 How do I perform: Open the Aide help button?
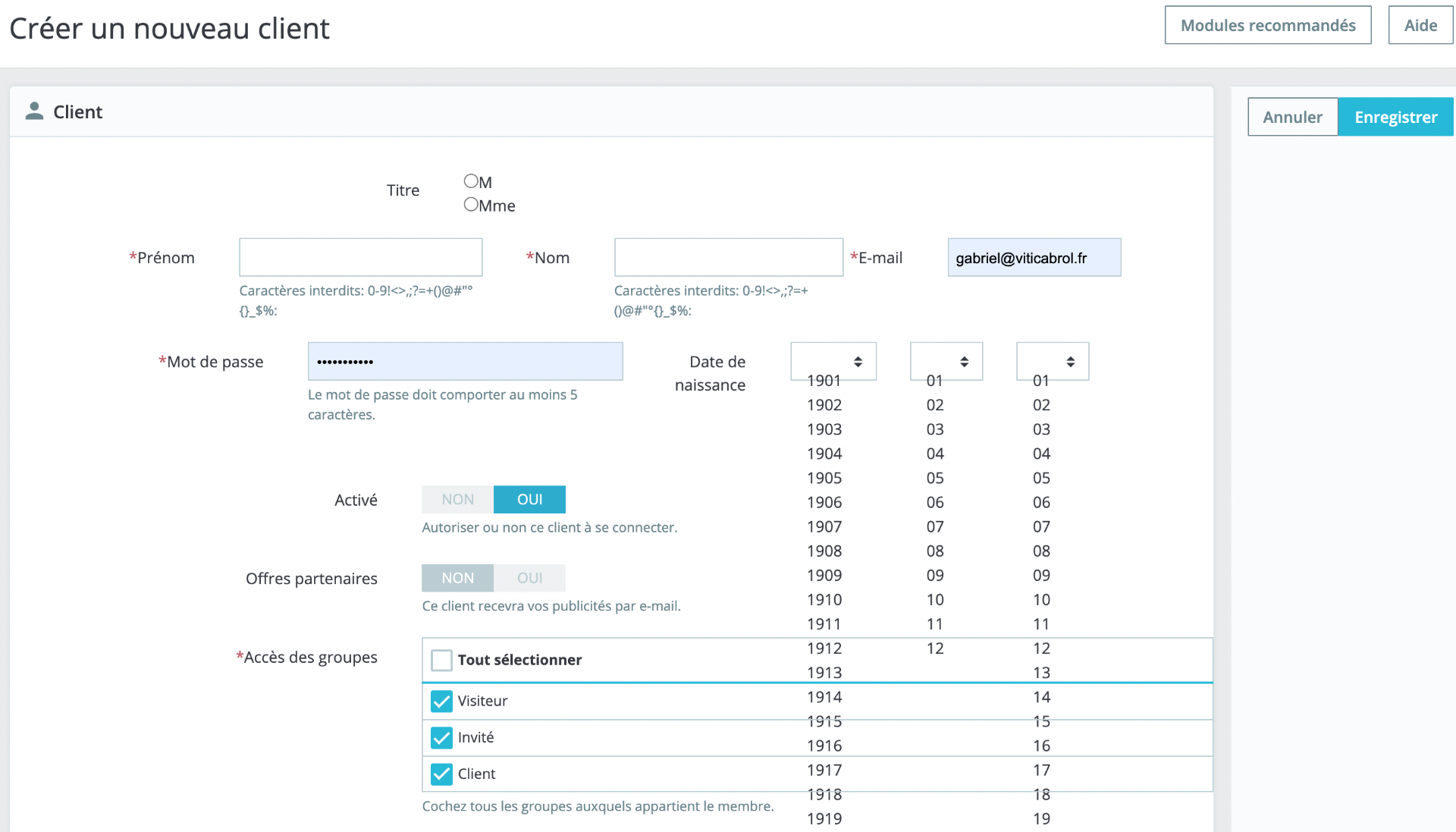point(1420,25)
